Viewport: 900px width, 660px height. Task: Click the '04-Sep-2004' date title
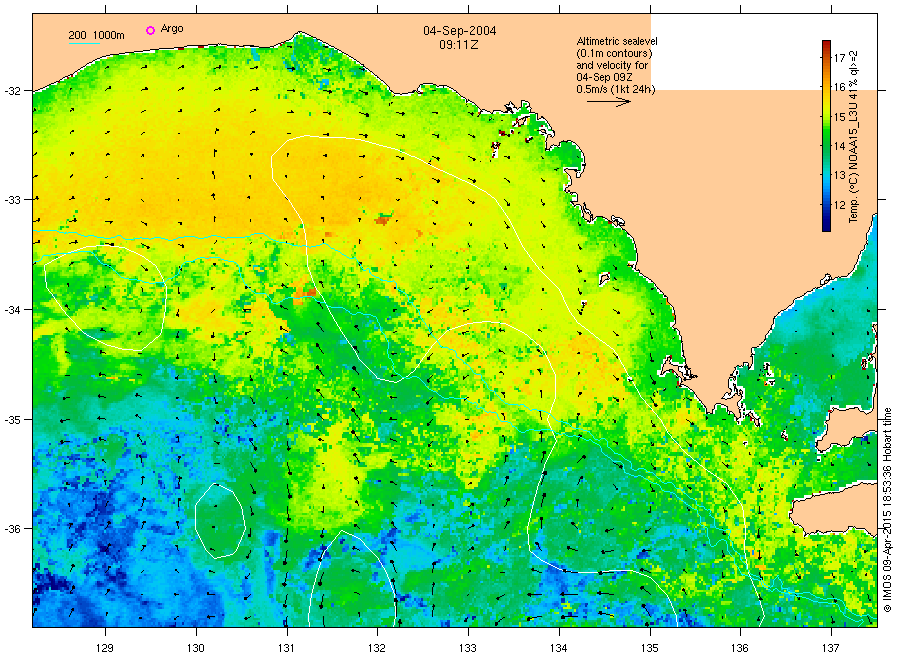pos(460,31)
